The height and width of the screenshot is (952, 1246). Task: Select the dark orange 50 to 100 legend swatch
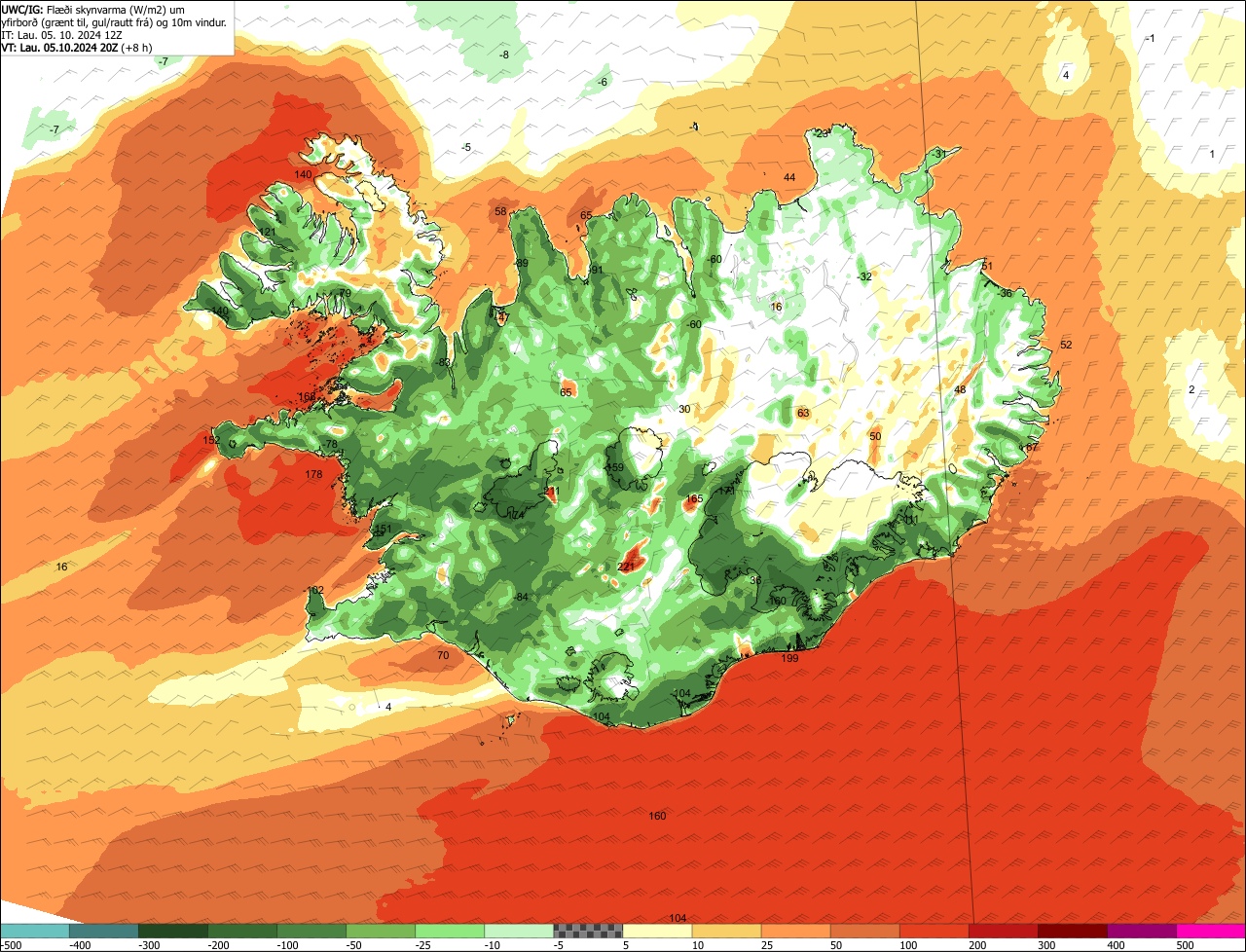tap(864, 931)
